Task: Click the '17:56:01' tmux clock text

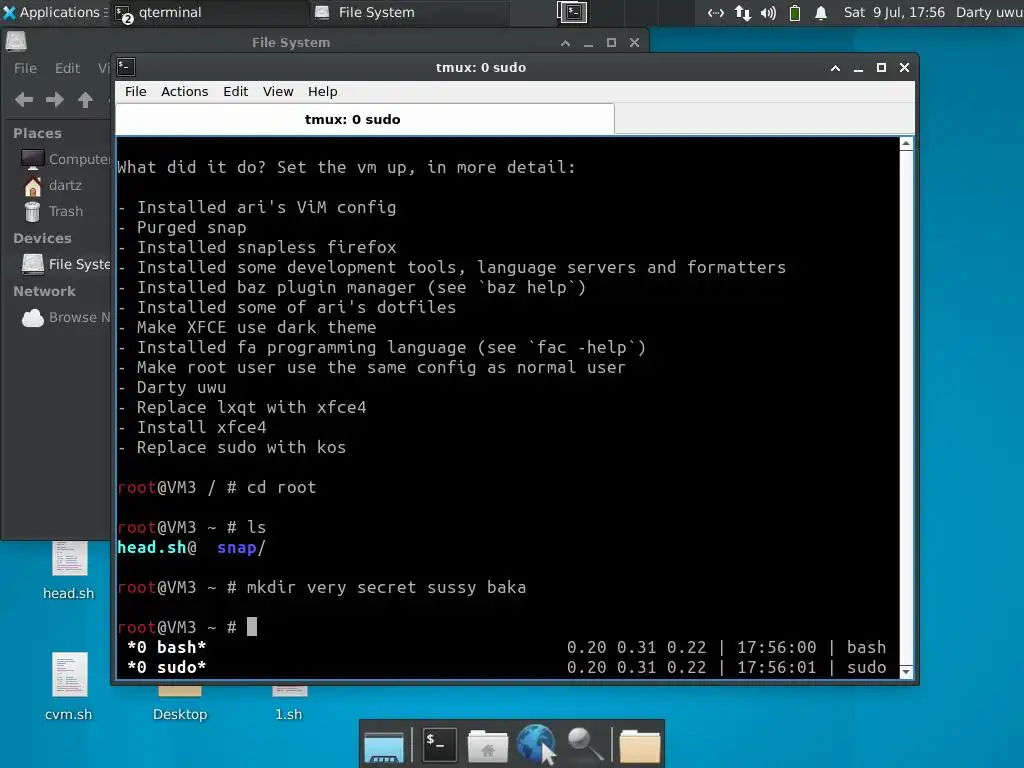Action: [x=776, y=667]
